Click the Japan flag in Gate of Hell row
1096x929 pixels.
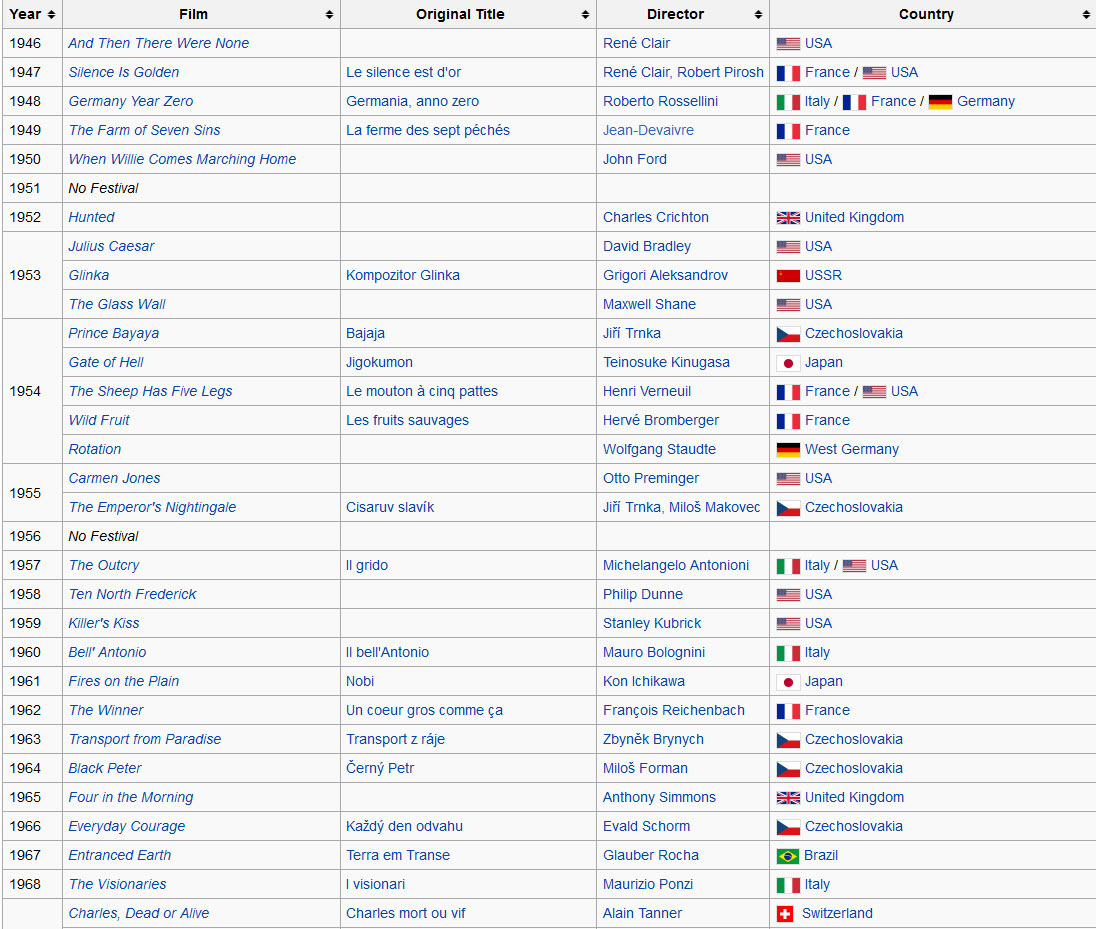click(788, 363)
